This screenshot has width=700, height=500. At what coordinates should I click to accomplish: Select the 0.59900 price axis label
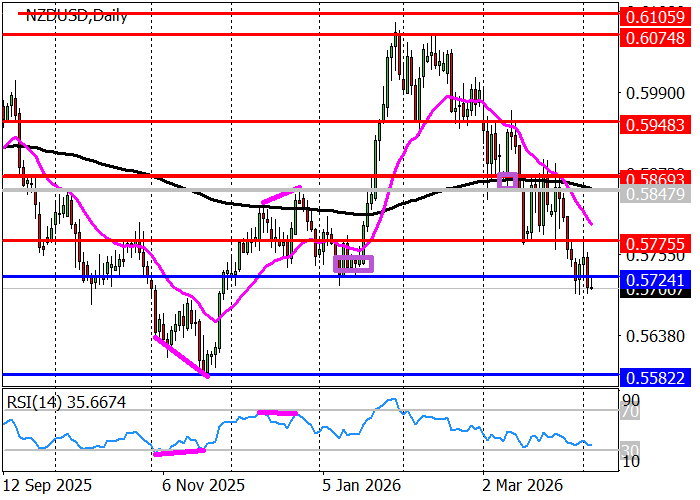tap(653, 93)
